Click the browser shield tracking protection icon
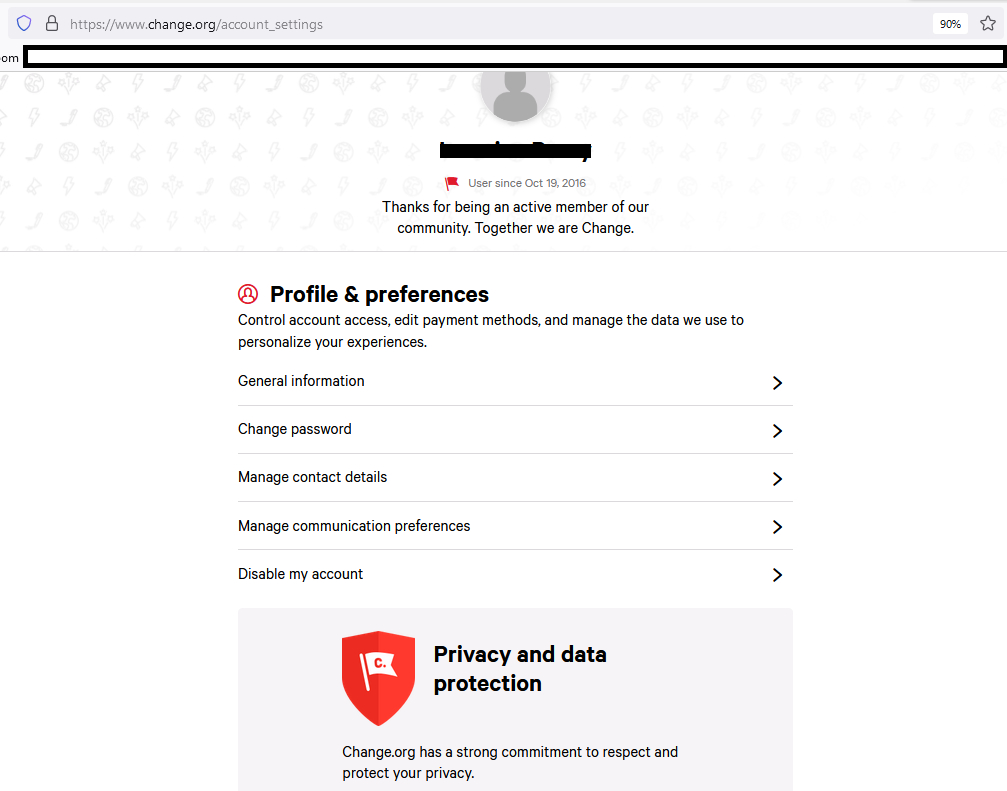This screenshot has height=791, width=1007. point(24,23)
